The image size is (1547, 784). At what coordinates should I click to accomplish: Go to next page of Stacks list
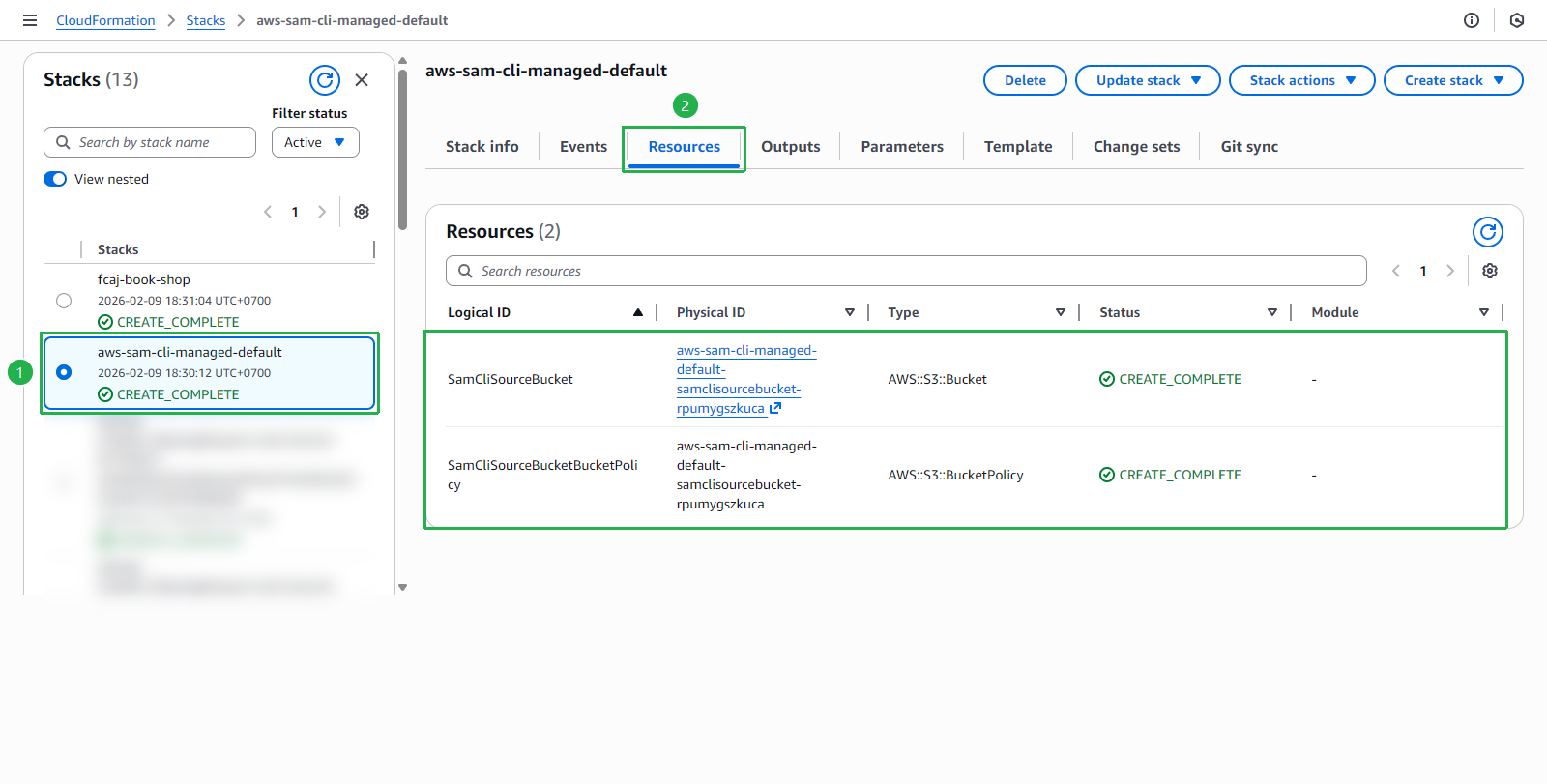tap(322, 212)
